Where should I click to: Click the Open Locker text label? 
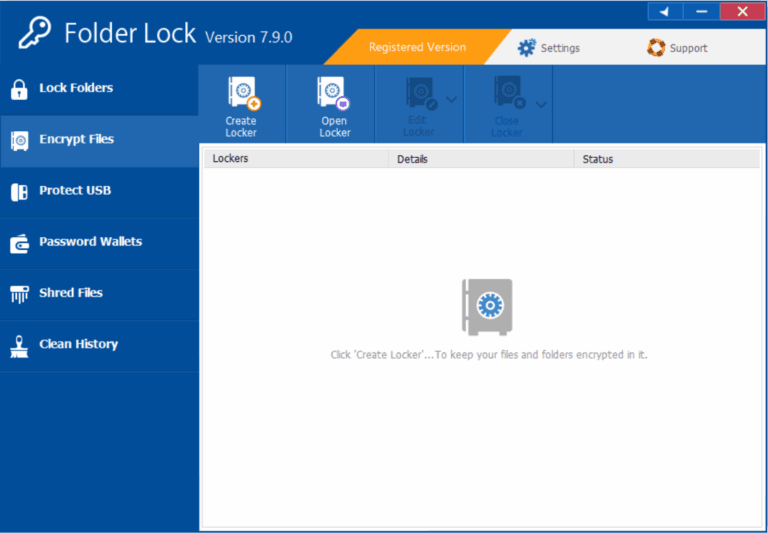[335, 126]
